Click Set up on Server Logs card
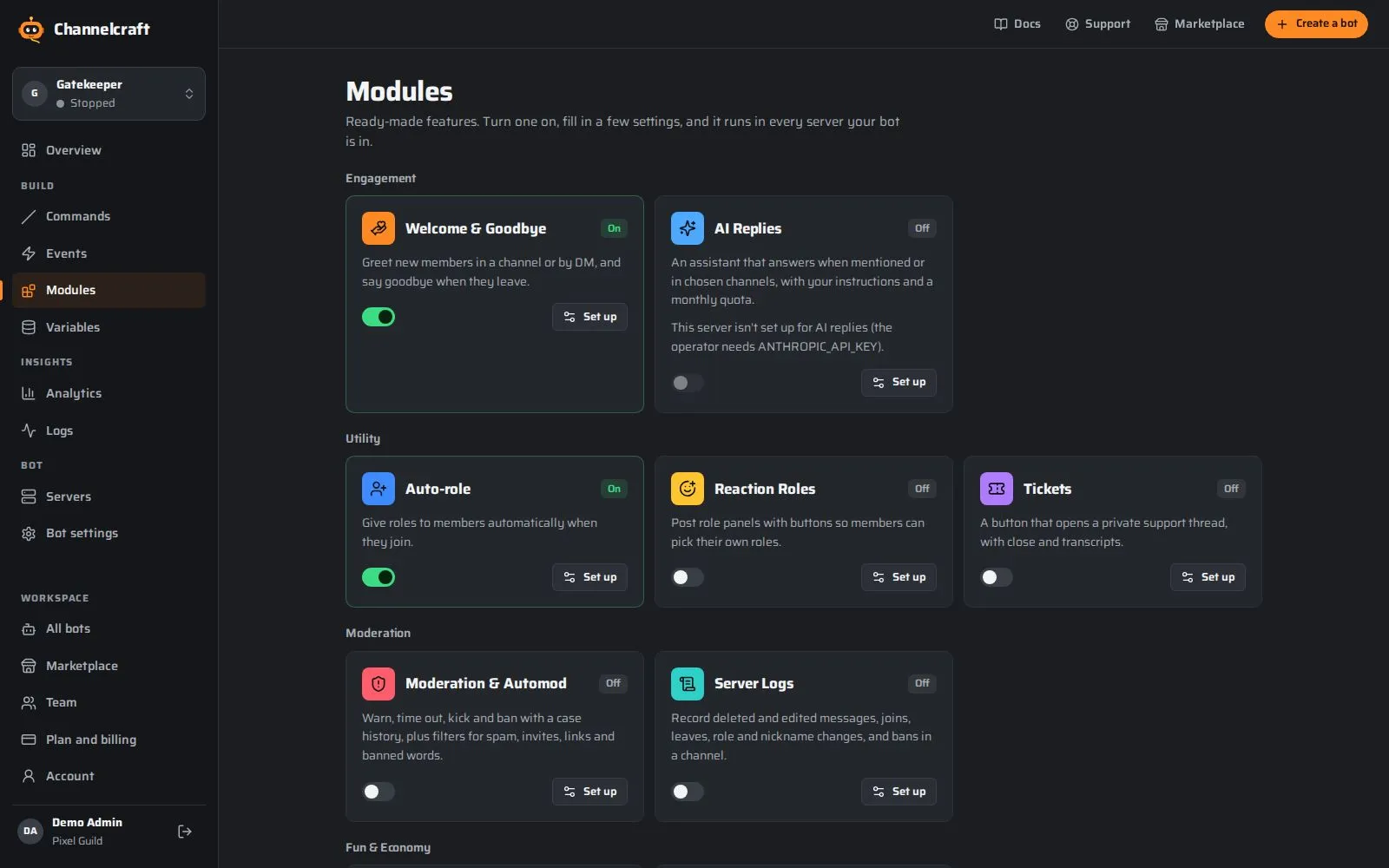The image size is (1389, 868). coord(899,792)
